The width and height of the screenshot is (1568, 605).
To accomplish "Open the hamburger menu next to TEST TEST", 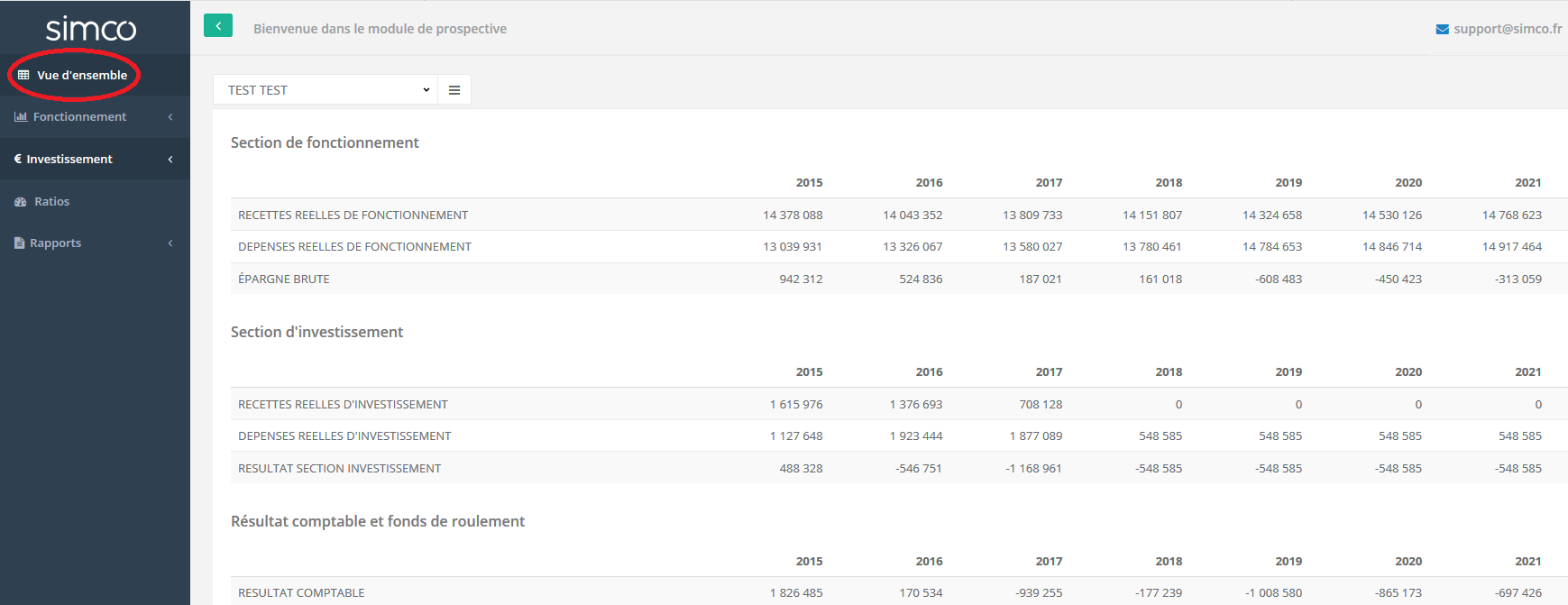I will coord(454,90).
